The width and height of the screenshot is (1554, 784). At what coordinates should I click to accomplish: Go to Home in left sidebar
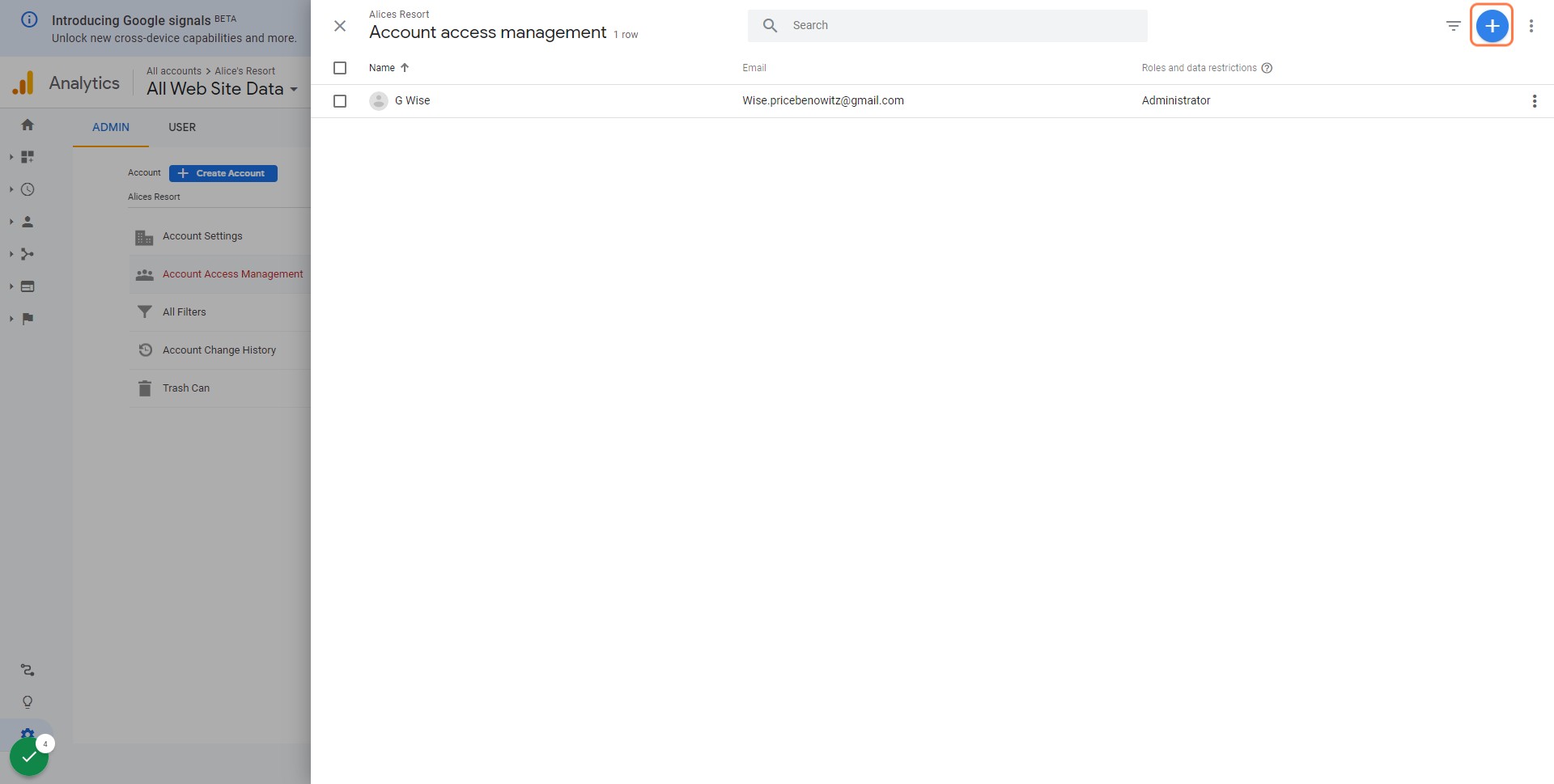28,125
